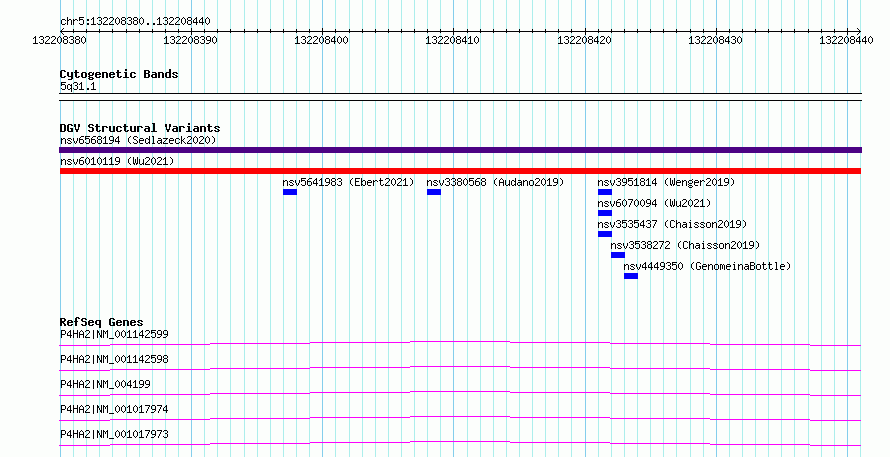The height and width of the screenshot is (457, 890).
Task: Select the nsv3538272 blue variant block
Action: pyautogui.click(x=618, y=255)
